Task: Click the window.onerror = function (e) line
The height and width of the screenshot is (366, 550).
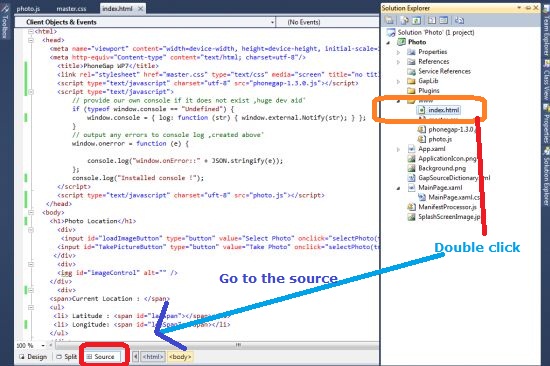Action: 130,144
